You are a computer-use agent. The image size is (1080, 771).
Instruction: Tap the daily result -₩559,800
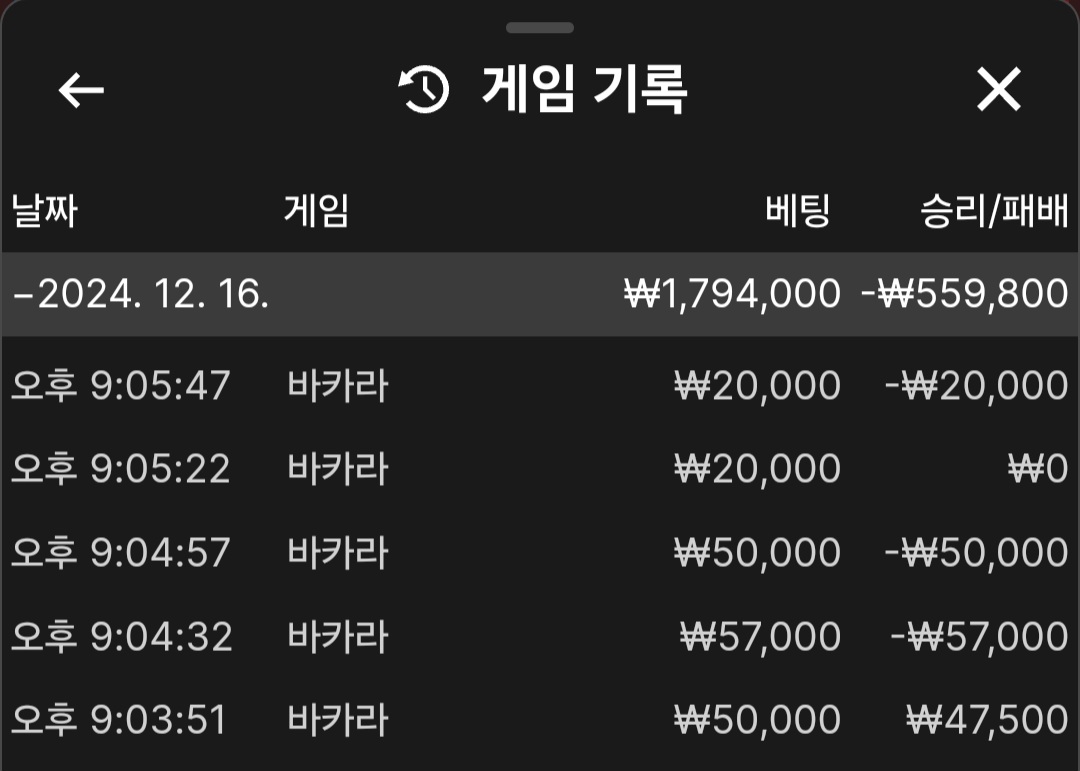coord(964,294)
